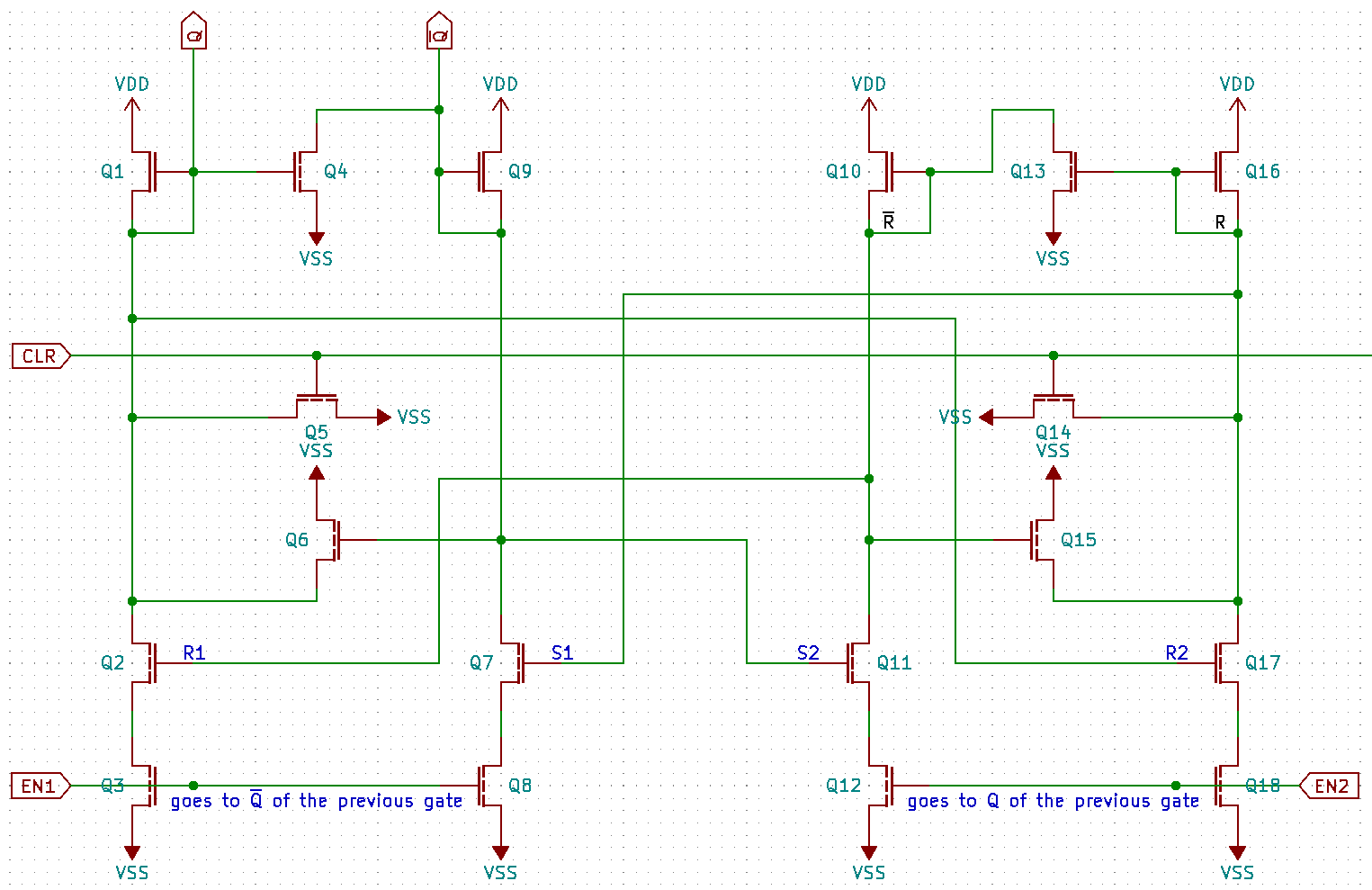Viewport: 1372px width, 890px height.
Task: Click the Q output flag above Q1
Action: [x=193, y=31]
